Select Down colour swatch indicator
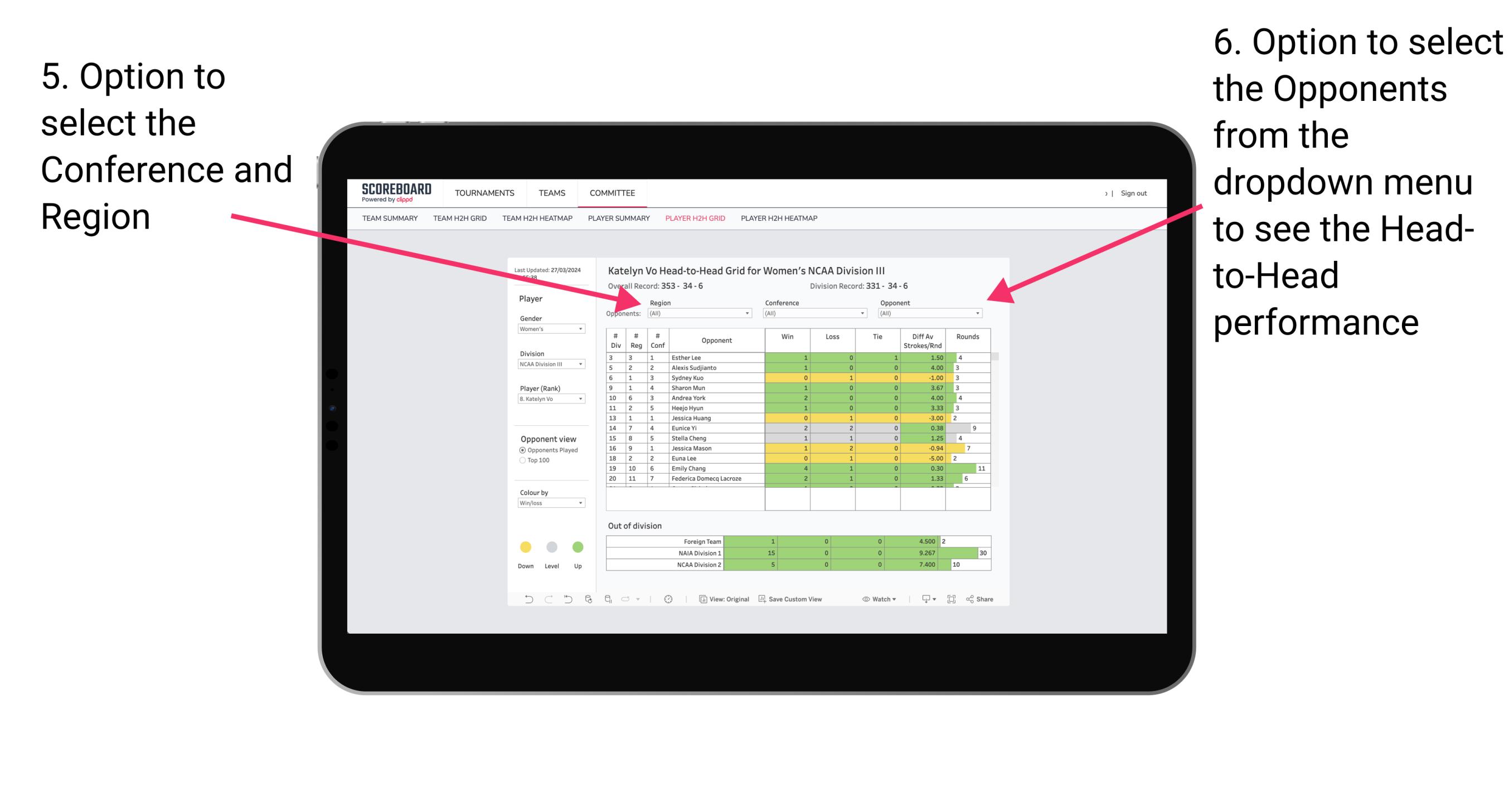Viewport: 1509px width, 812px height. pyautogui.click(x=525, y=547)
